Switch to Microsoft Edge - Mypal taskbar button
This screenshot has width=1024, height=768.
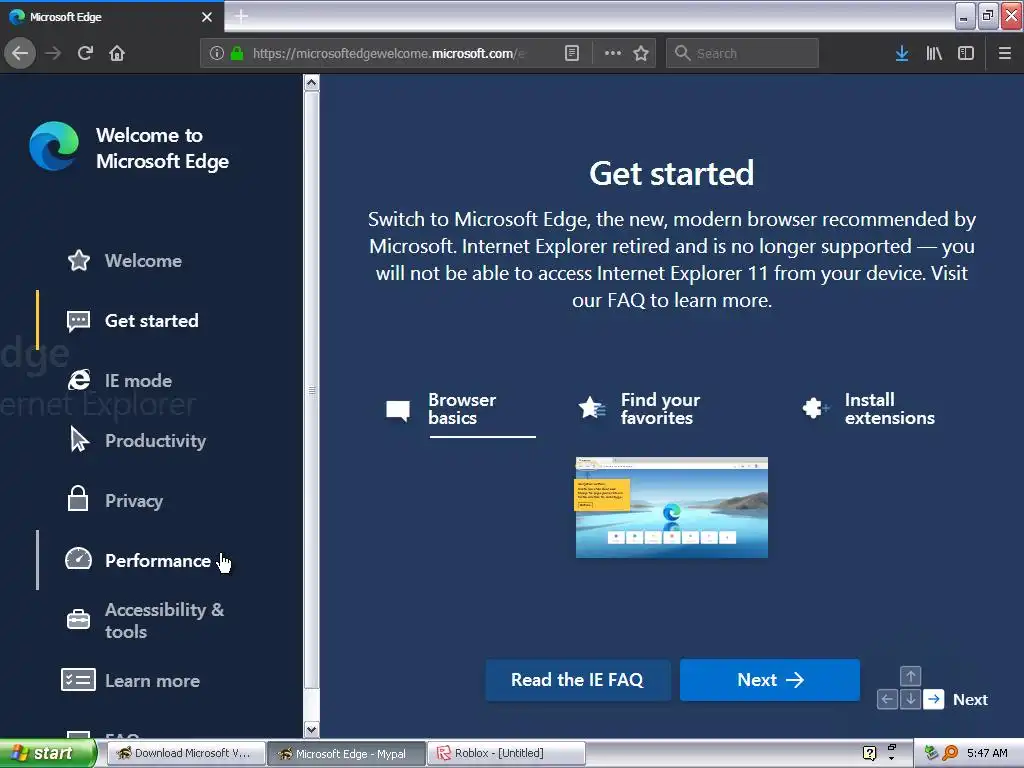click(x=345, y=754)
